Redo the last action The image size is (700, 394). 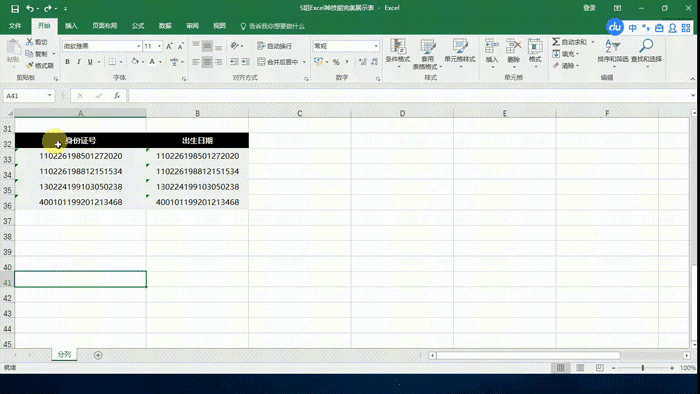click(48, 8)
